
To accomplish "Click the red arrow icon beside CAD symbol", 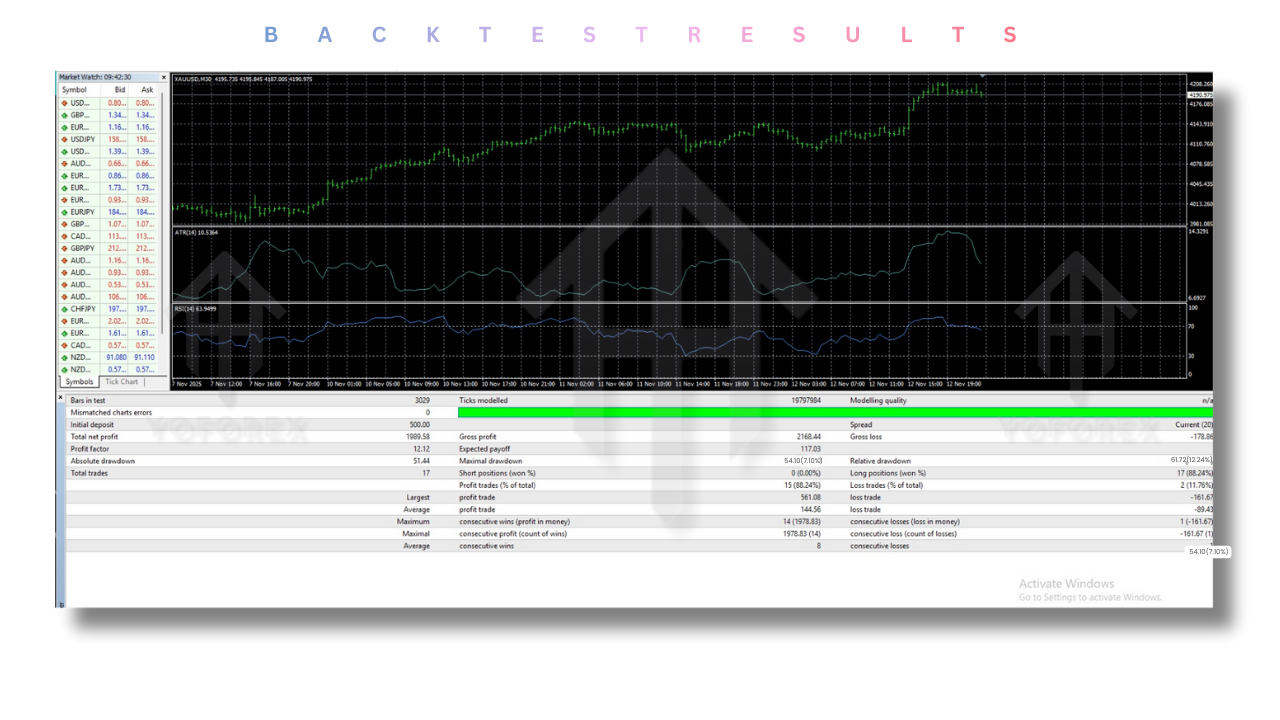I will (x=62, y=236).
